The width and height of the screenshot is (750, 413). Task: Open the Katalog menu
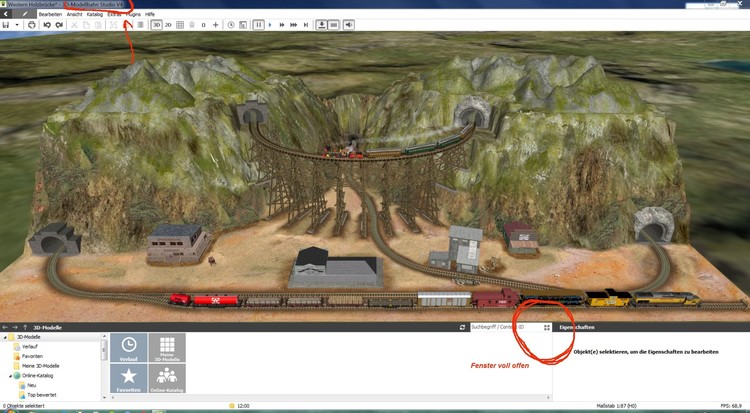click(96, 15)
